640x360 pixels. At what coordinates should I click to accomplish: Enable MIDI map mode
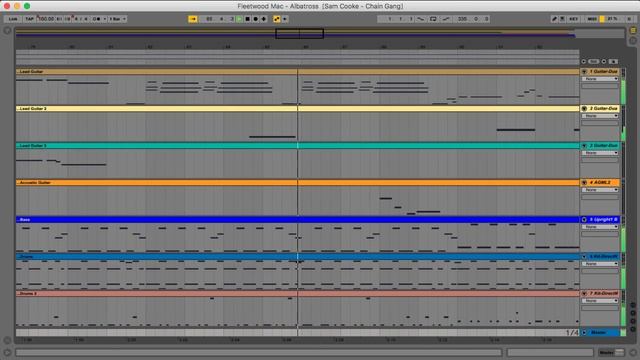(x=591, y=19)
